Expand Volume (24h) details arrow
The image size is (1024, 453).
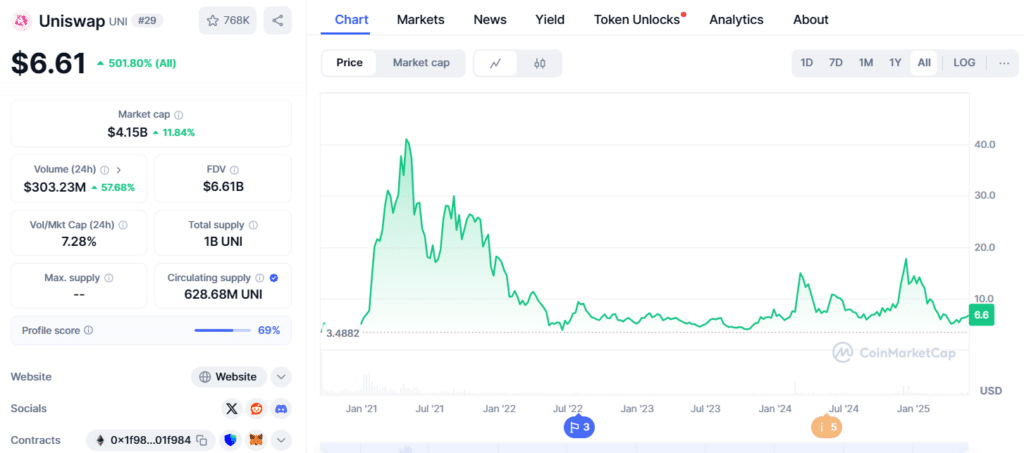click(119, 169)
